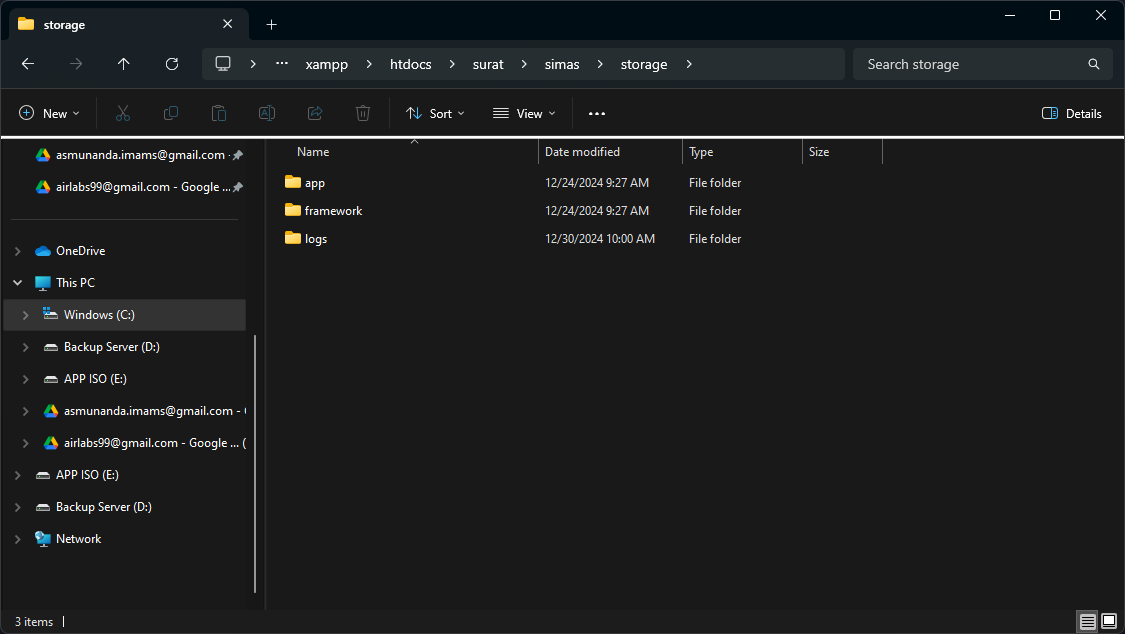Screen dimensions: 1125x634
Task: Click the Refresh icon in navigation bar
Action: coord(172,64)
